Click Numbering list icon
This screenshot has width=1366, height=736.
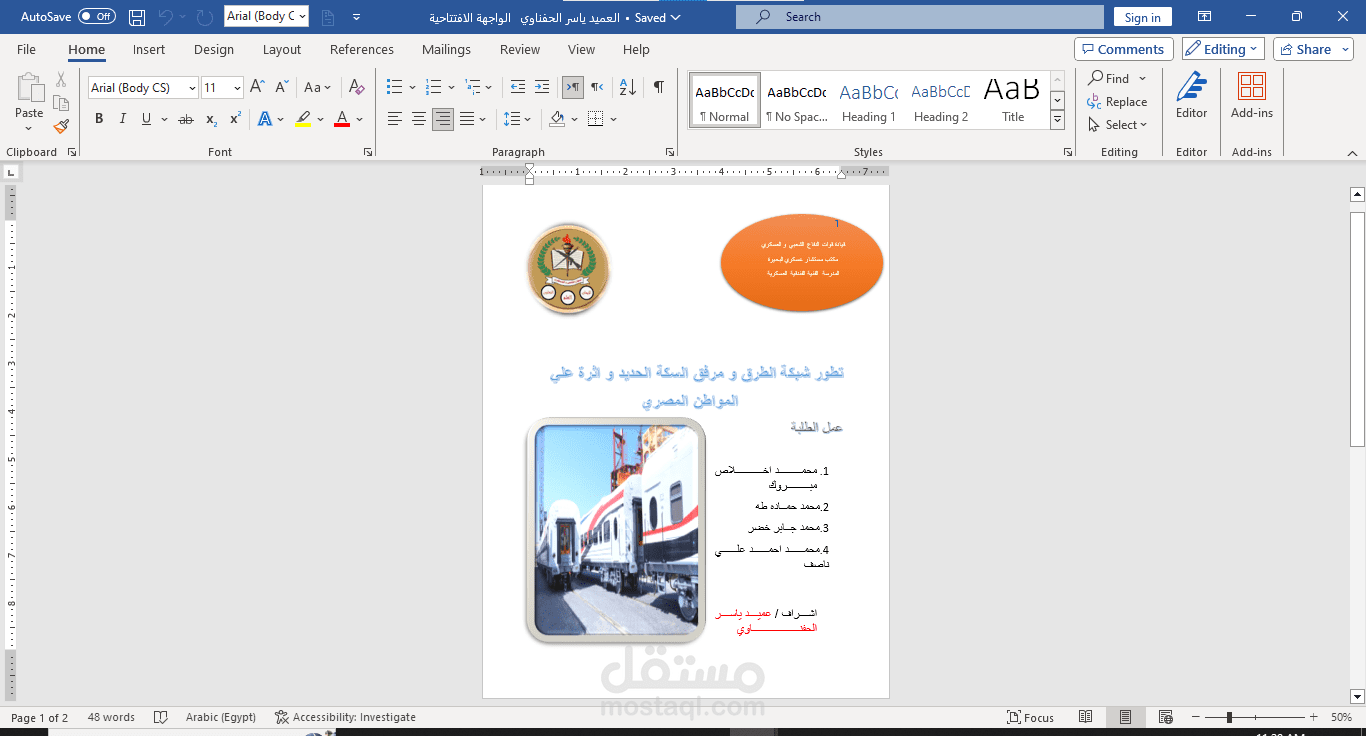point(433,87)
